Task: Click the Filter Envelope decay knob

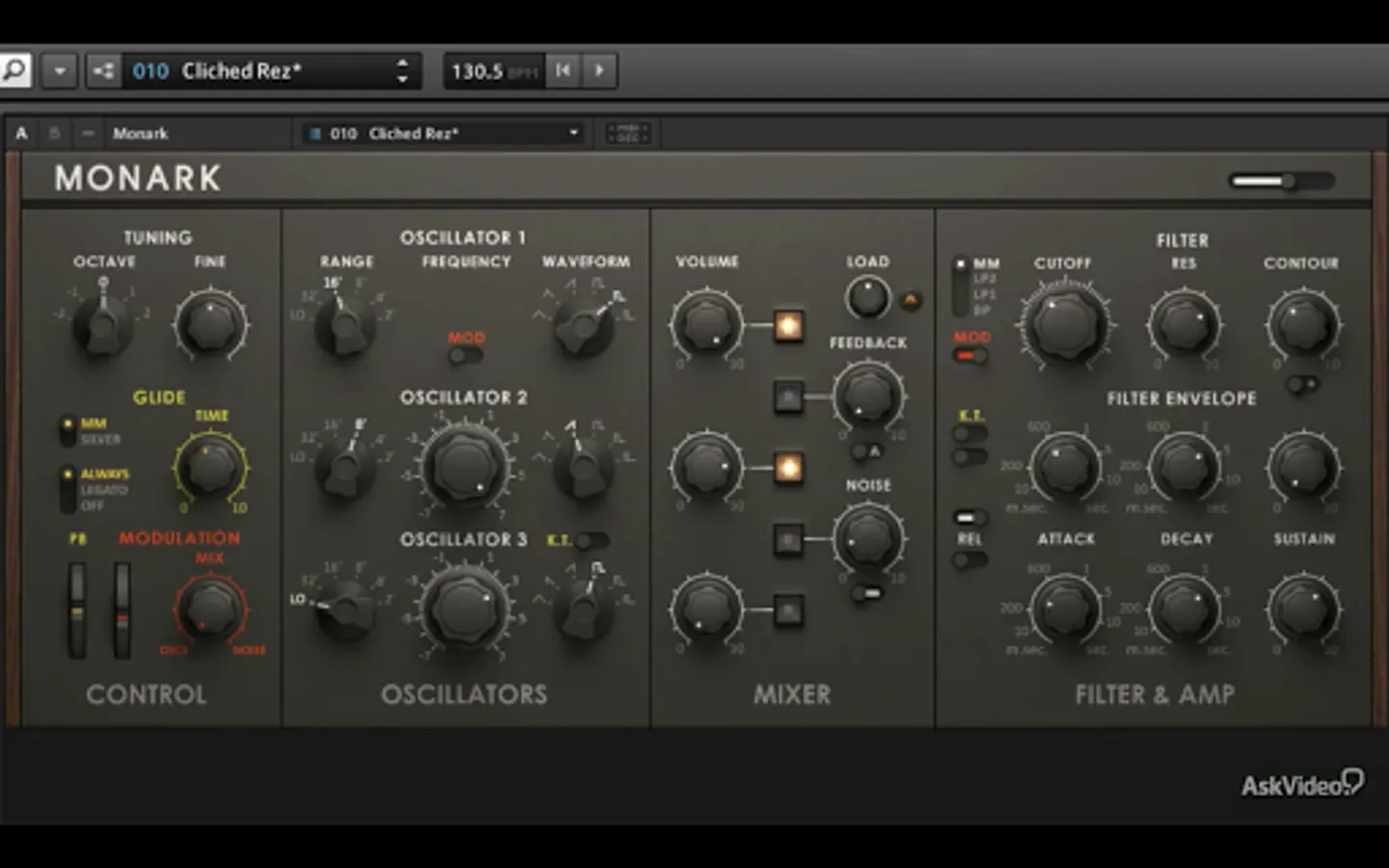Action: coord(1185,468)
